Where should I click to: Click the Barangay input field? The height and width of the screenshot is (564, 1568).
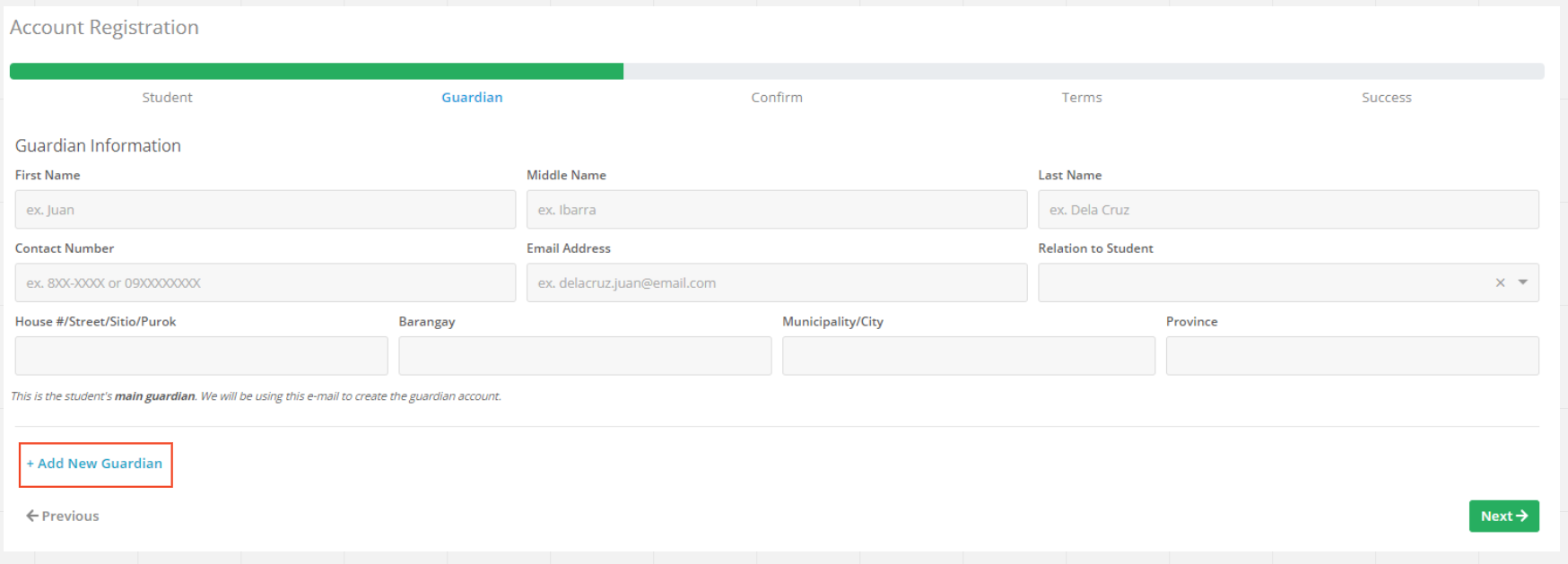[585, 356]
